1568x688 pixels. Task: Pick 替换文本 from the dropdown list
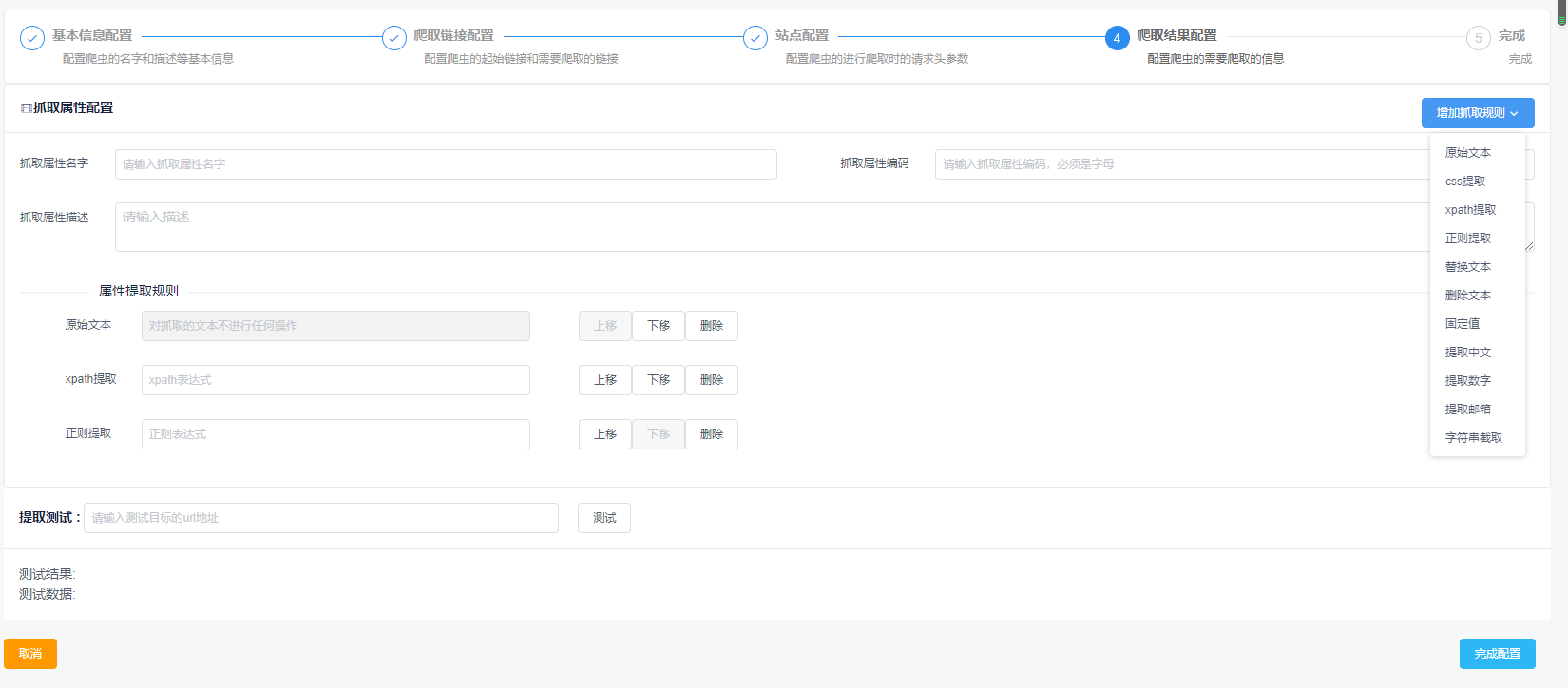click(1478, 267)
